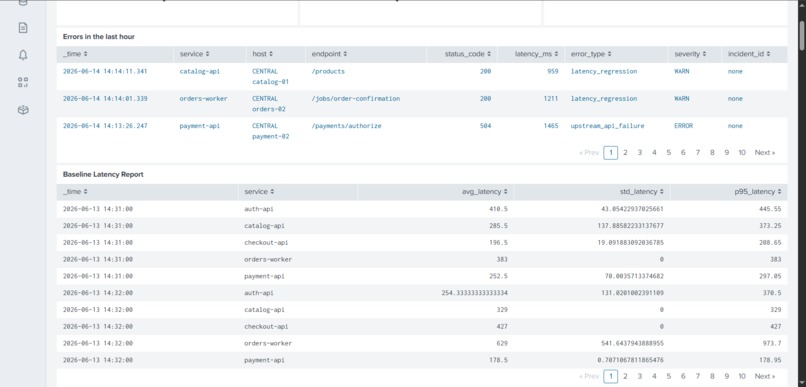Click orders-worker service in Errors table
The height and width of the screenshot is (387, 806).
coord(204,99)
